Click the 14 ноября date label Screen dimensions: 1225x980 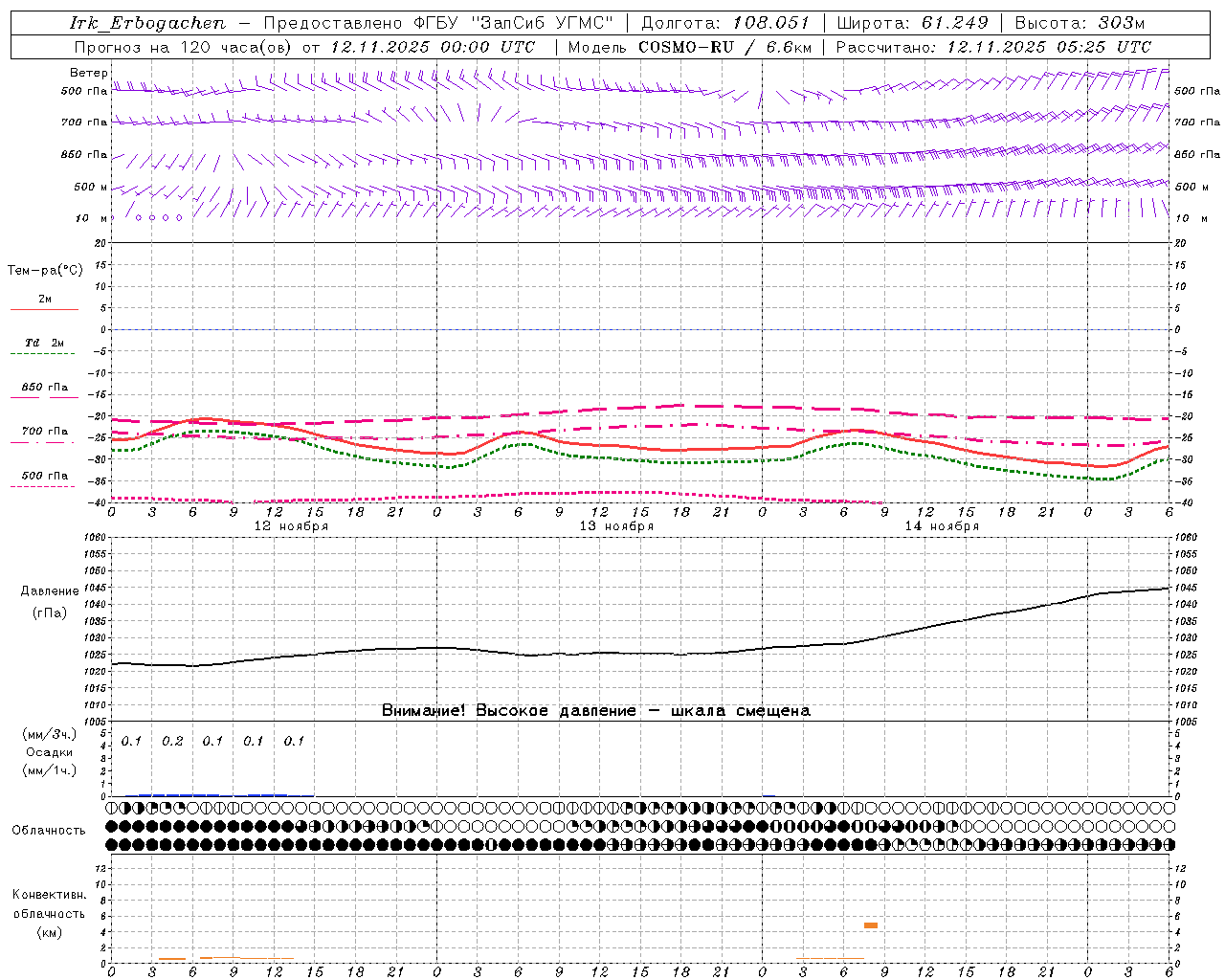point(942,526)
